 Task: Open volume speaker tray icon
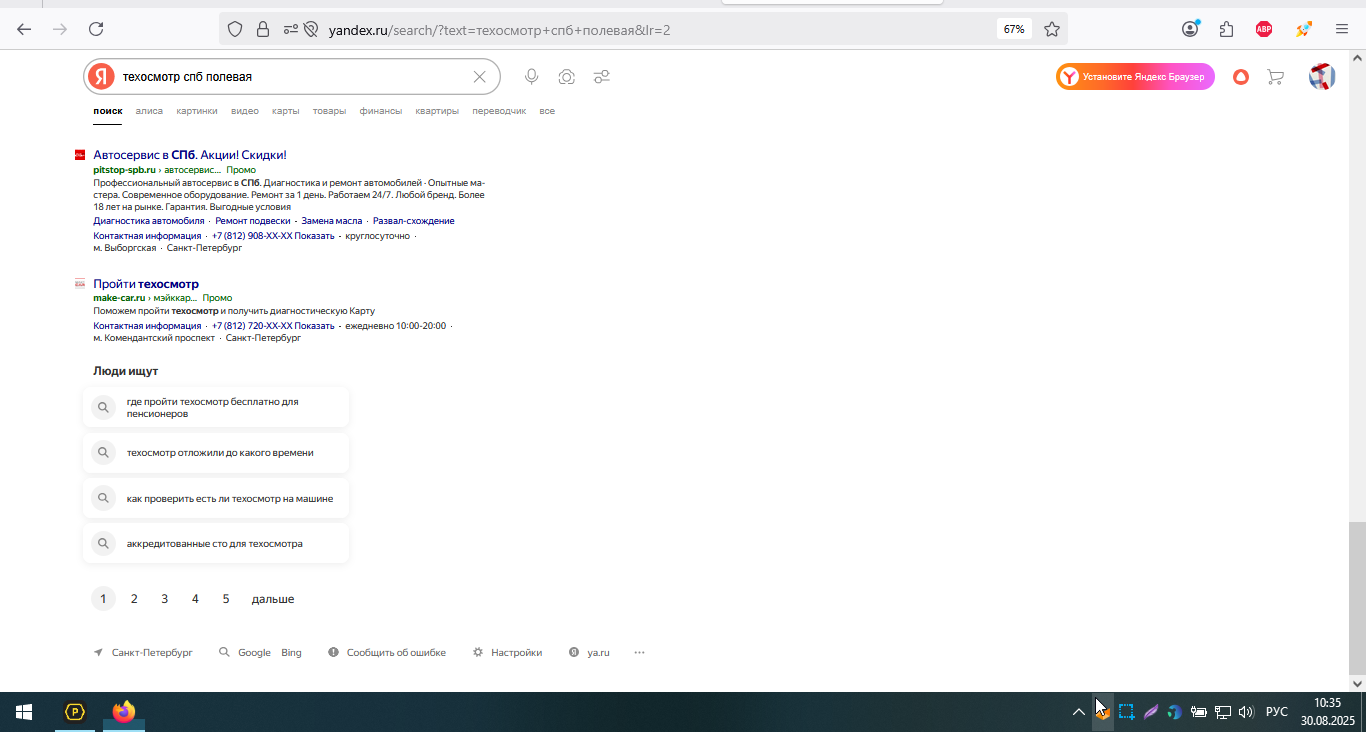pyautogui.click(x=1246, y=712)
